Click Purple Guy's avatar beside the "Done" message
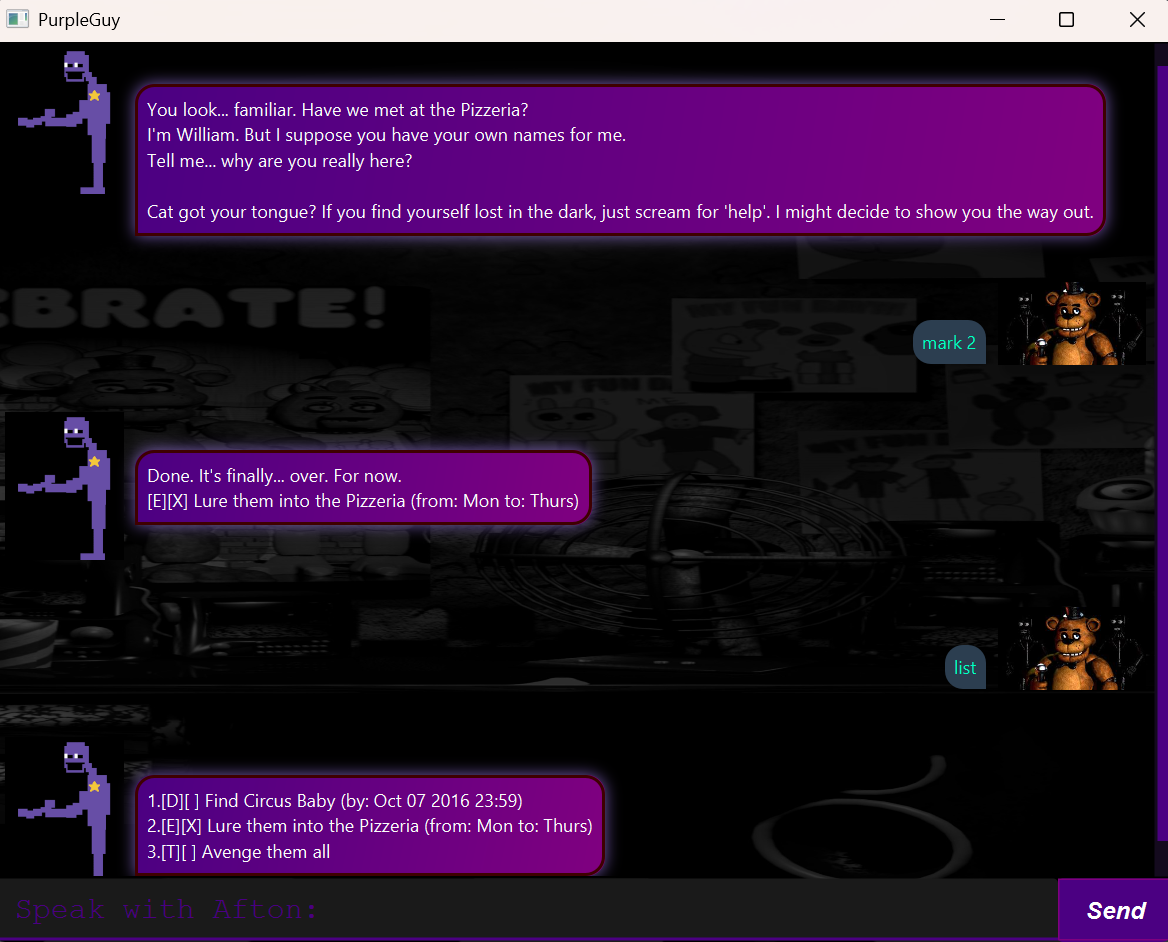This screenshot has height=942, width=1168. pyautogui.click(x=64, y=487)
